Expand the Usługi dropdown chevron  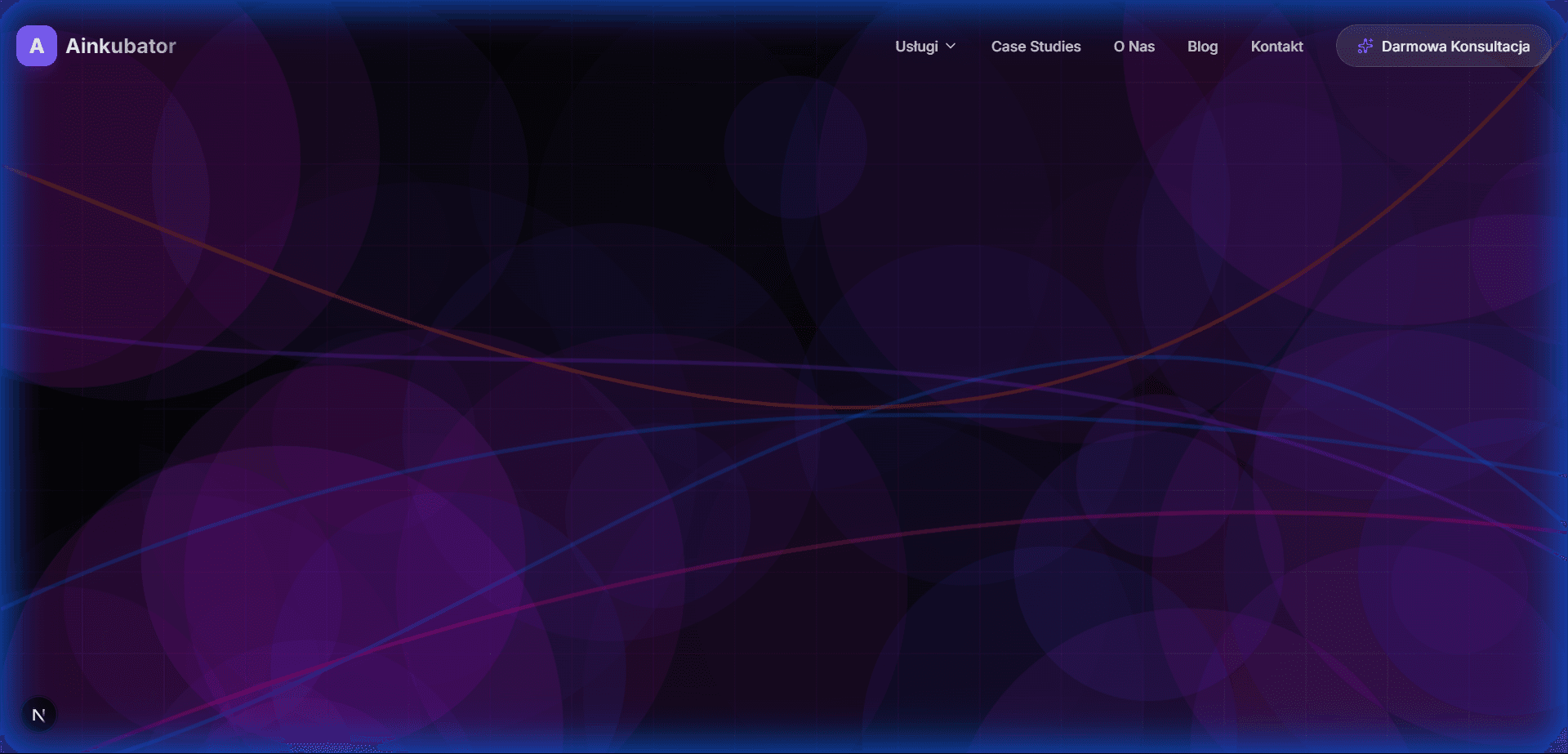click(x=951, y=47)
